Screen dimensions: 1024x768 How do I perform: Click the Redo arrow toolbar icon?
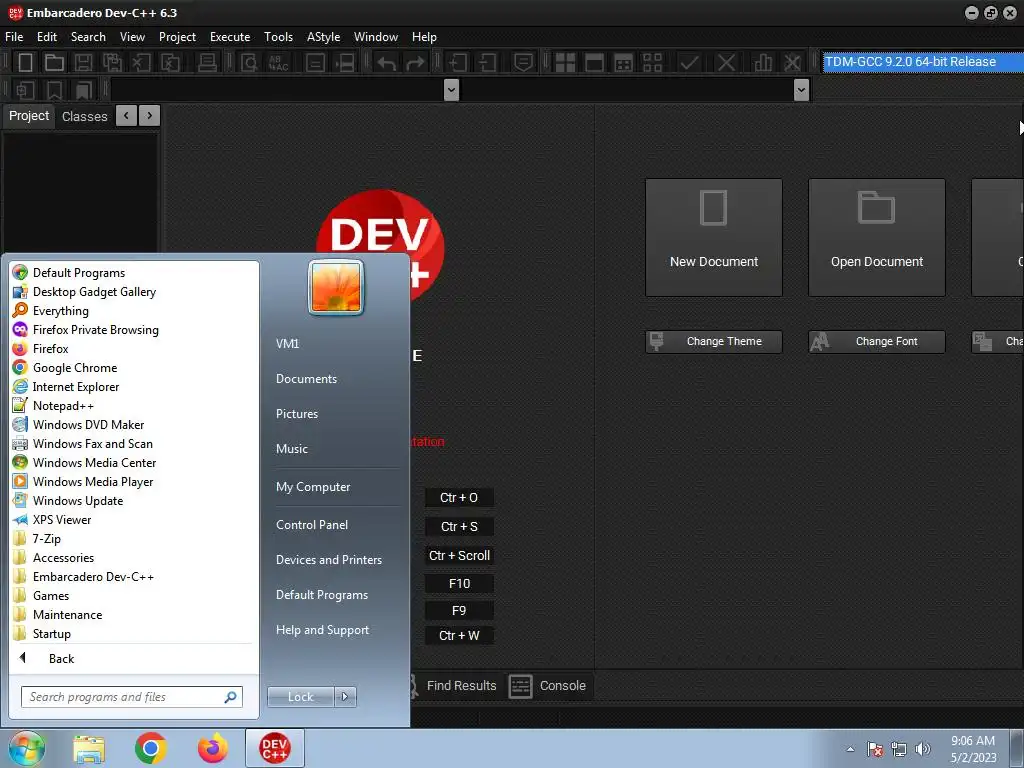415,63
